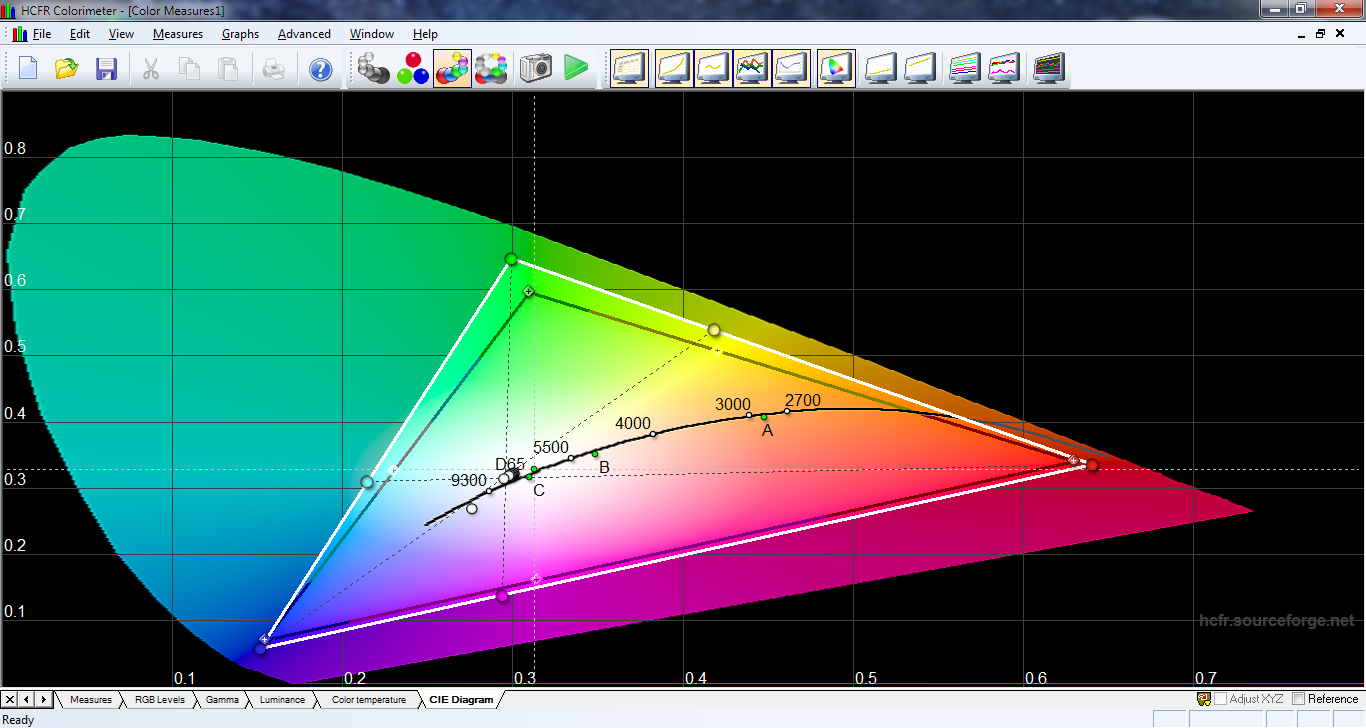
Task: Click the CIE diagram view toolbar icon
Action: pos(835,69)
